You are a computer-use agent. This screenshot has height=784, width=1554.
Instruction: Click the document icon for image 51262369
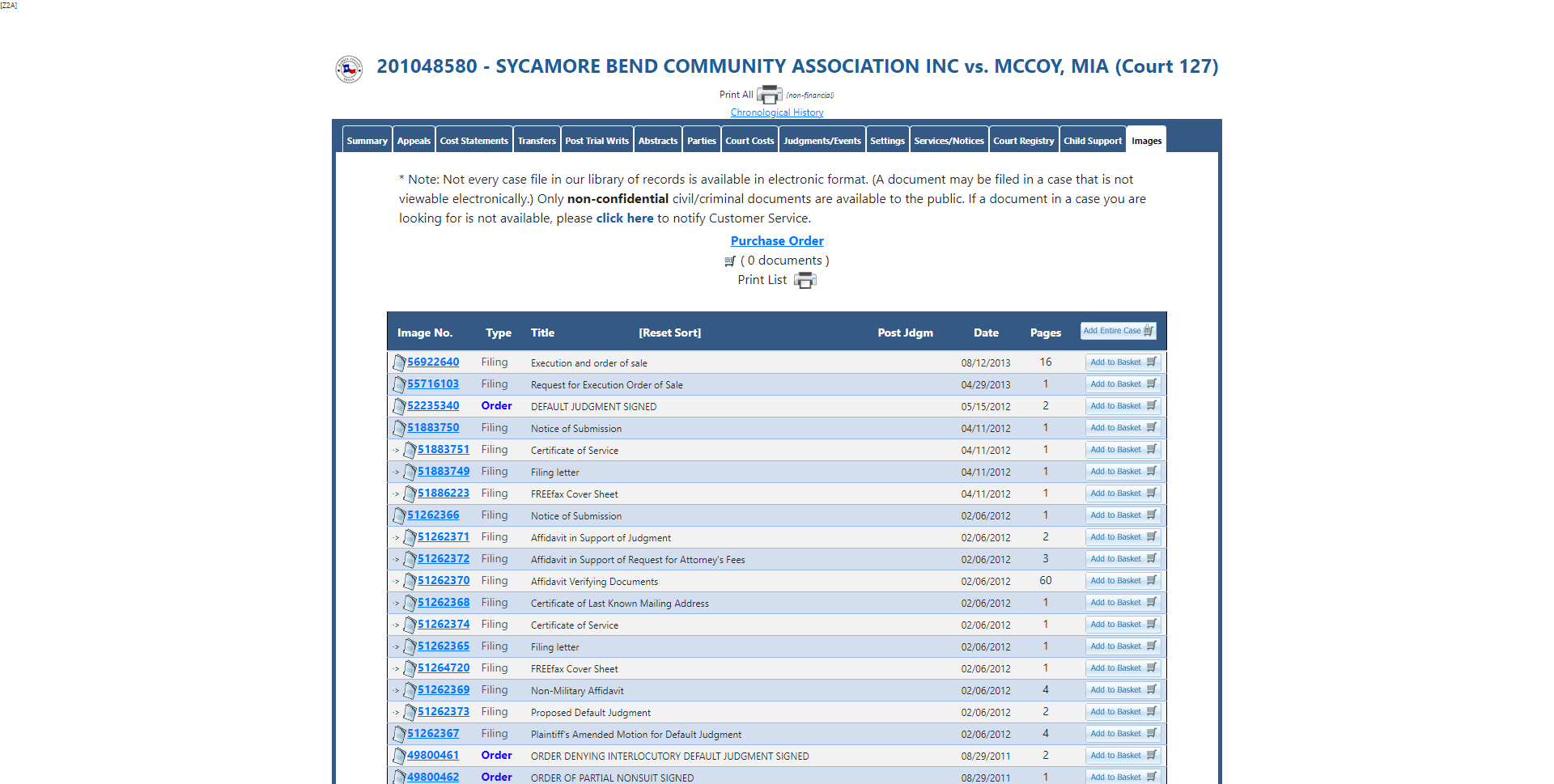click(410, 690)
